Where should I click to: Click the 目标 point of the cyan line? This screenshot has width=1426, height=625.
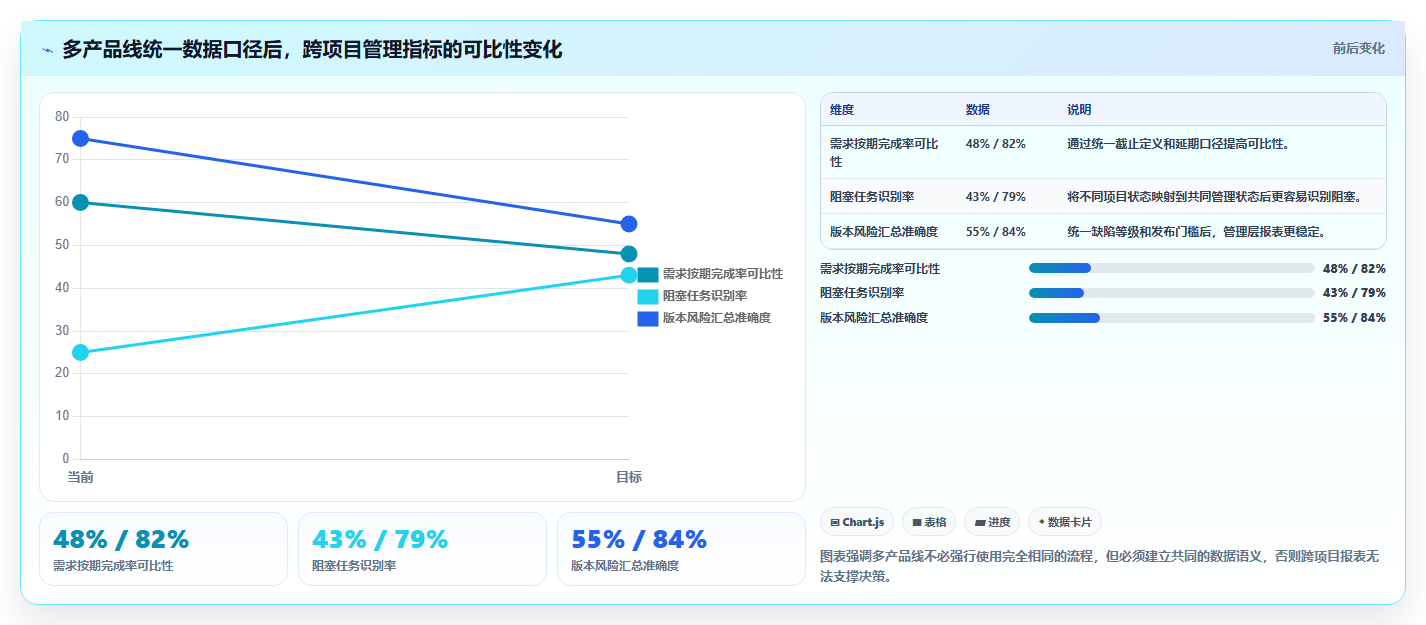(x=629, y=275)
